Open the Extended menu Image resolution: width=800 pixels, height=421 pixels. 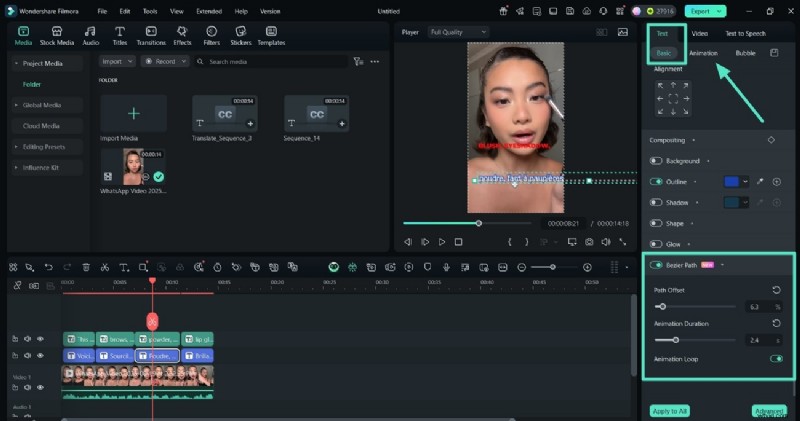209,11
